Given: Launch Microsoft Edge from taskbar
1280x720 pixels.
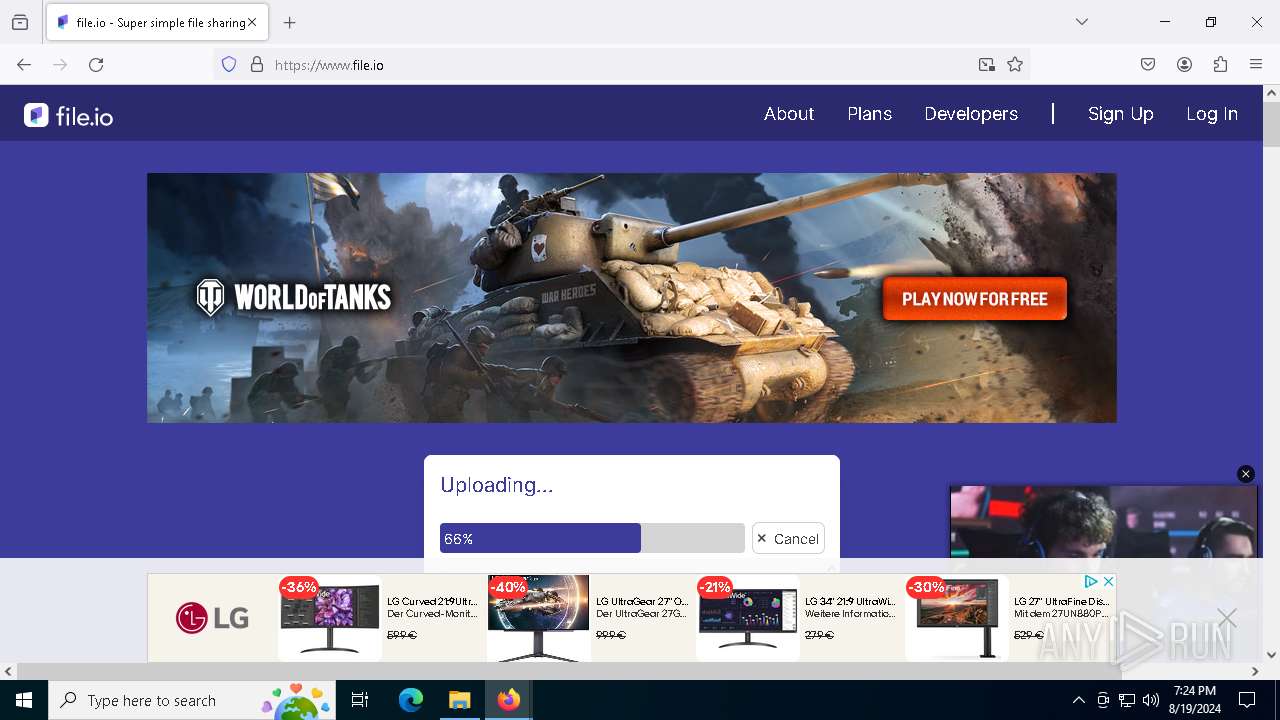Looking at the screenshot, I should click(x=411, y=700).
